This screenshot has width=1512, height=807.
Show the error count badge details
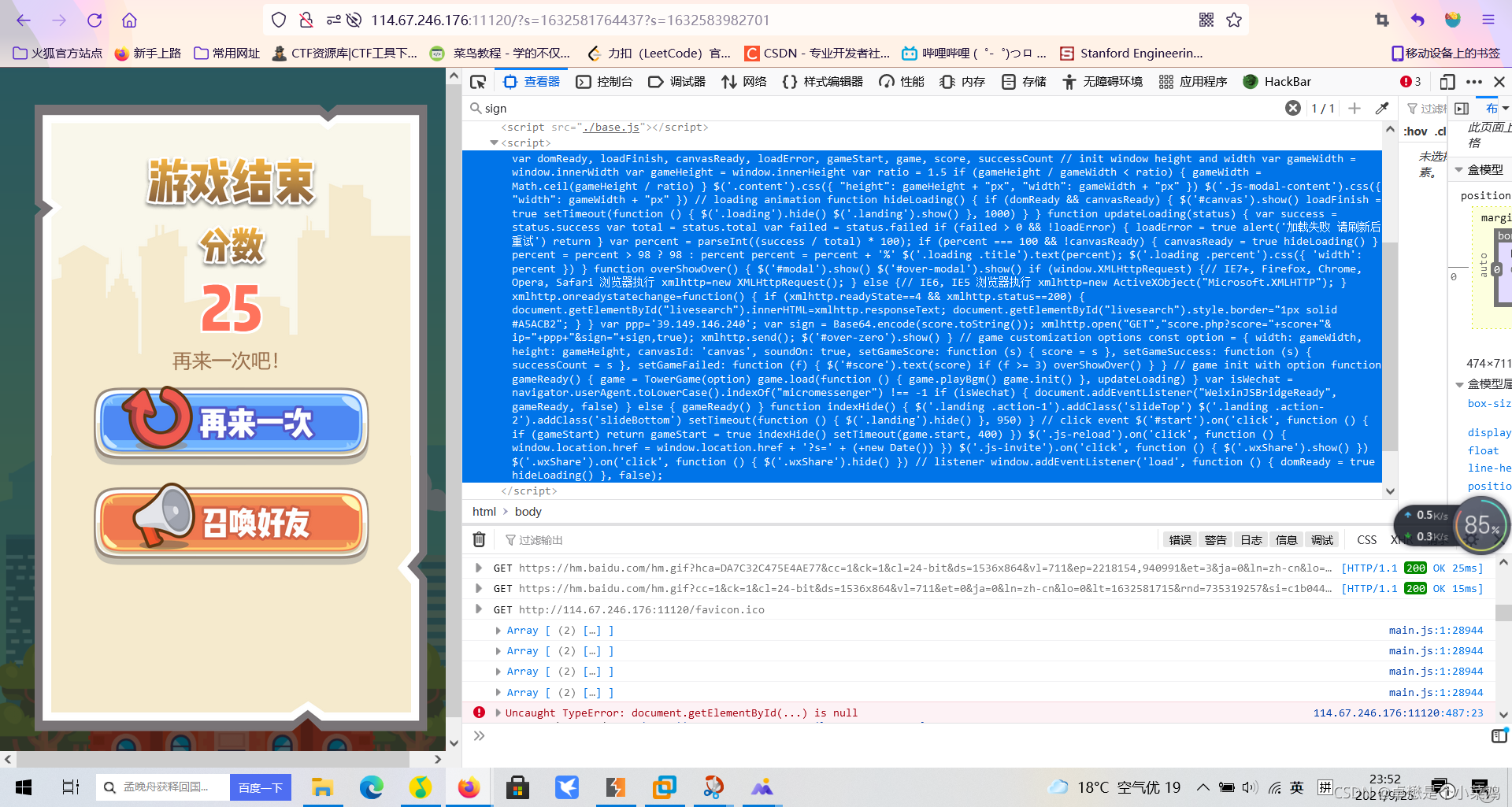pos(1410,82)
